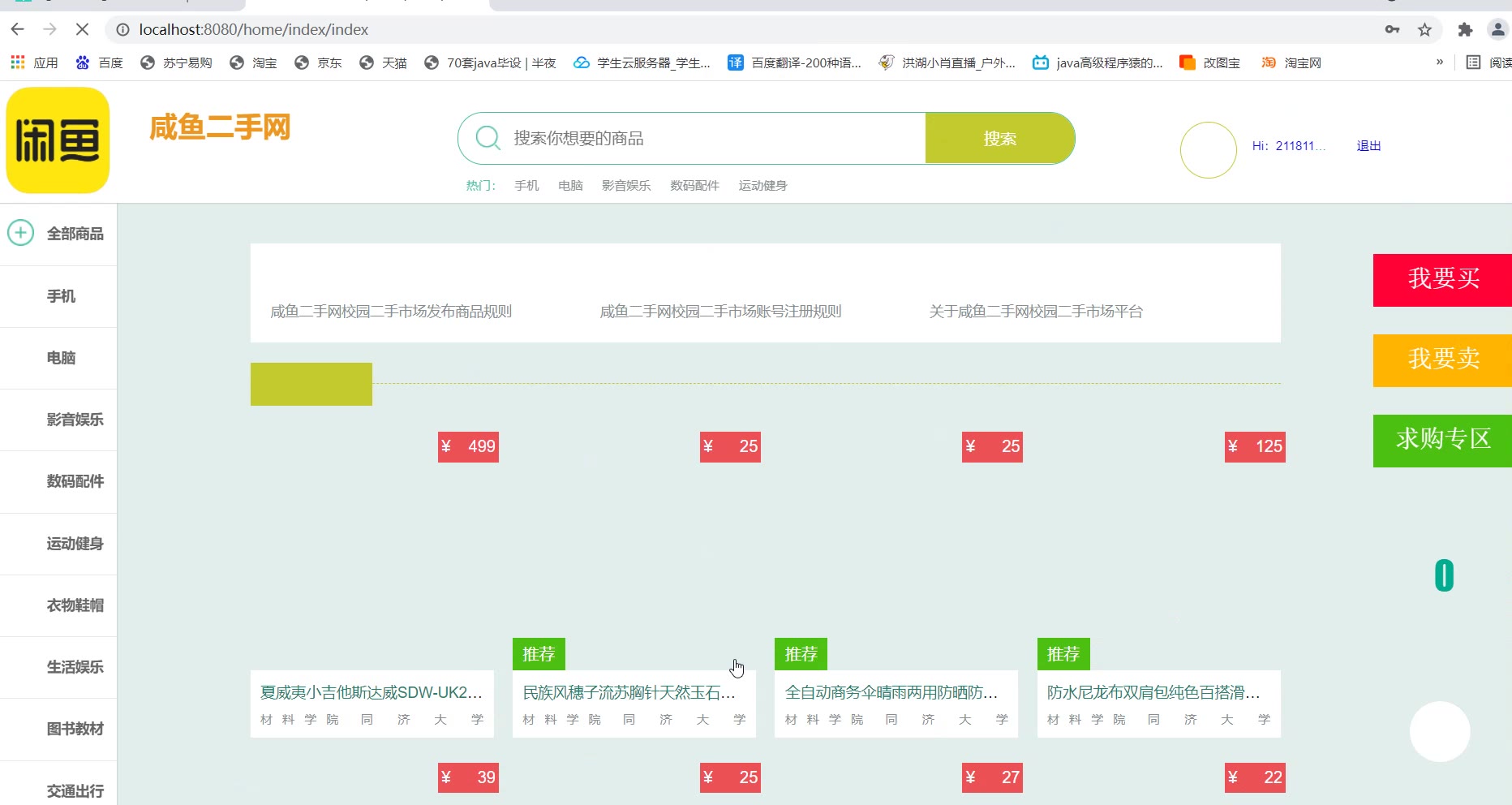Viewport: 1512px width, 805px height.
Task: Expand the hidden bookmarks overflow chevron
Action: (1440, 62)
